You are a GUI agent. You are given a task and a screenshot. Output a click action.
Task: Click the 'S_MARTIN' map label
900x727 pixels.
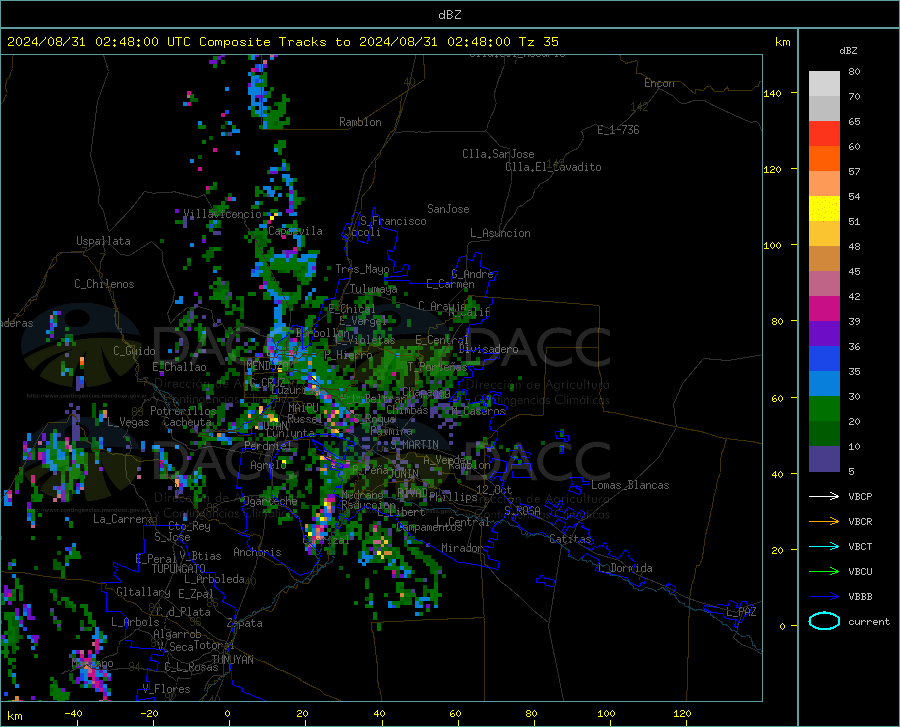pos(414,445)
